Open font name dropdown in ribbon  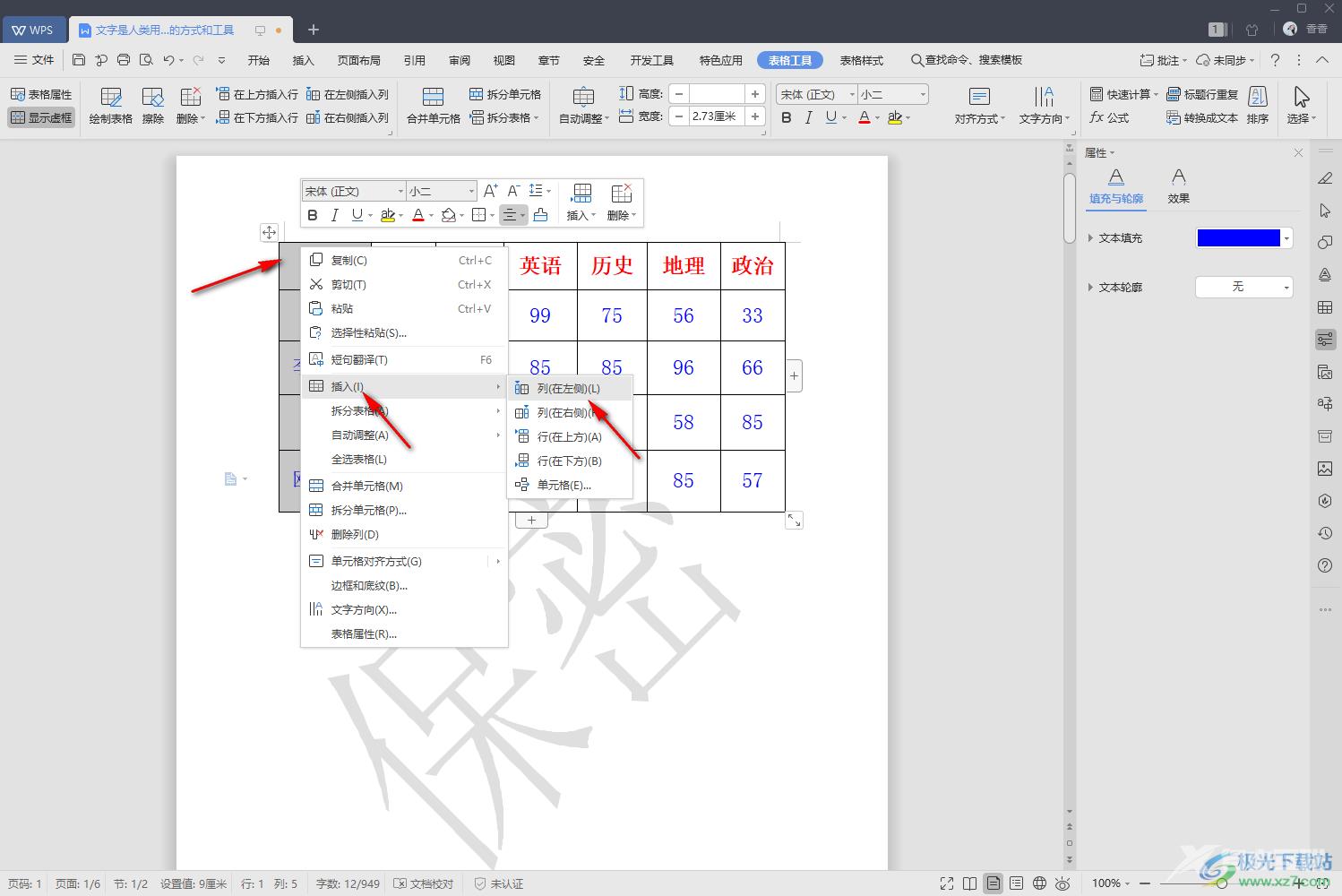tap(851, 94)
